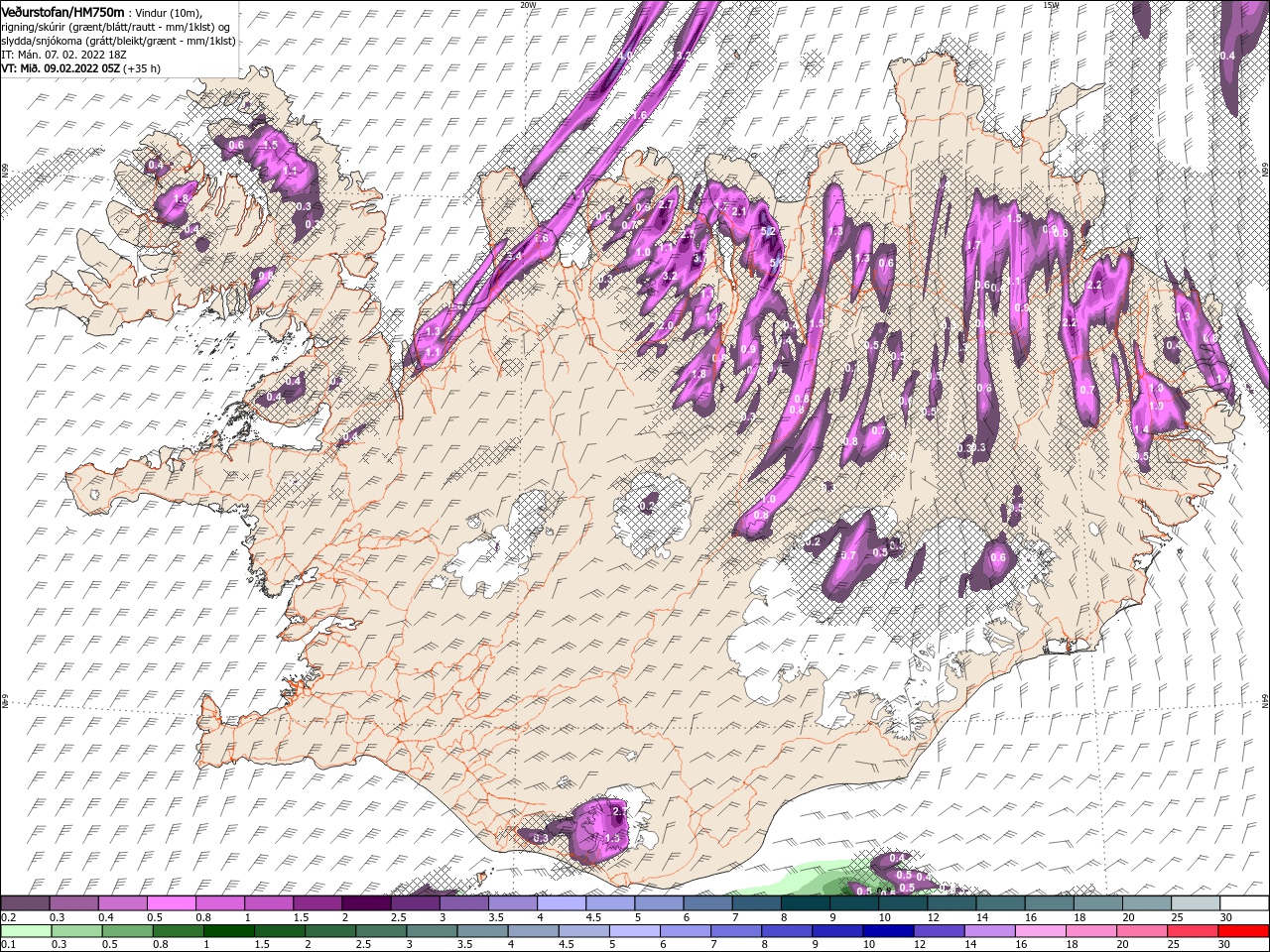Click the white swatch ending the upper legend
This screenshot has height=952, width=1270.
(1244, 902)
